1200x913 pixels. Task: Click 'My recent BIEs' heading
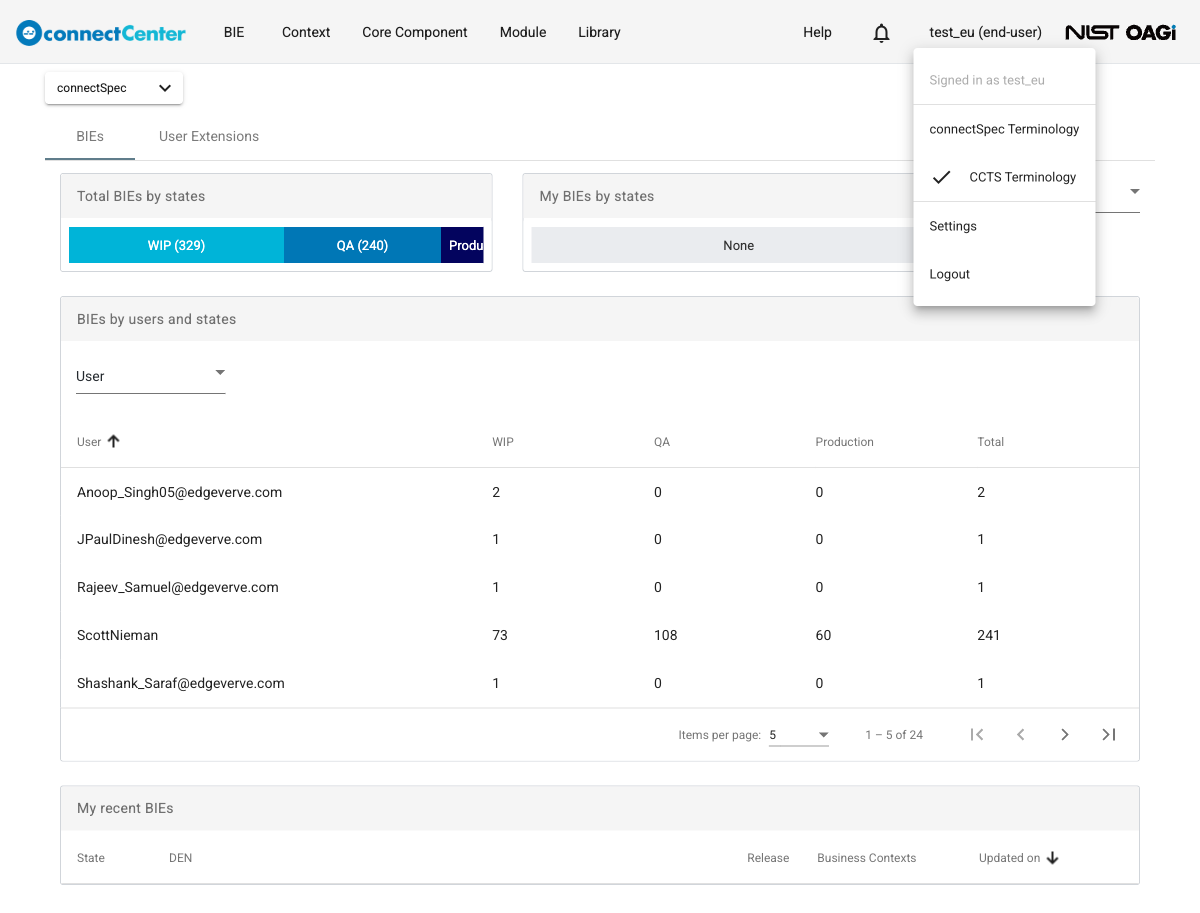point(125,808)
